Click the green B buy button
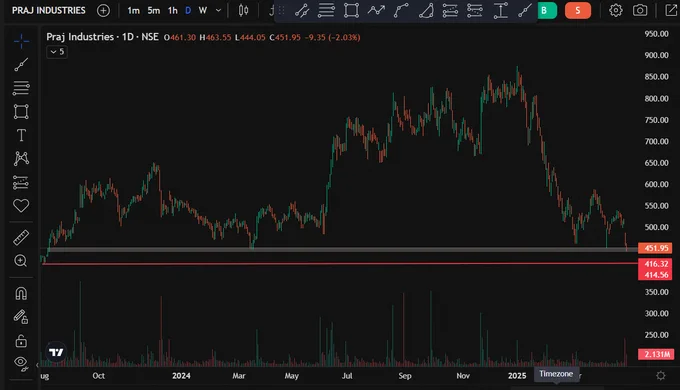 [x=546, y=10]
